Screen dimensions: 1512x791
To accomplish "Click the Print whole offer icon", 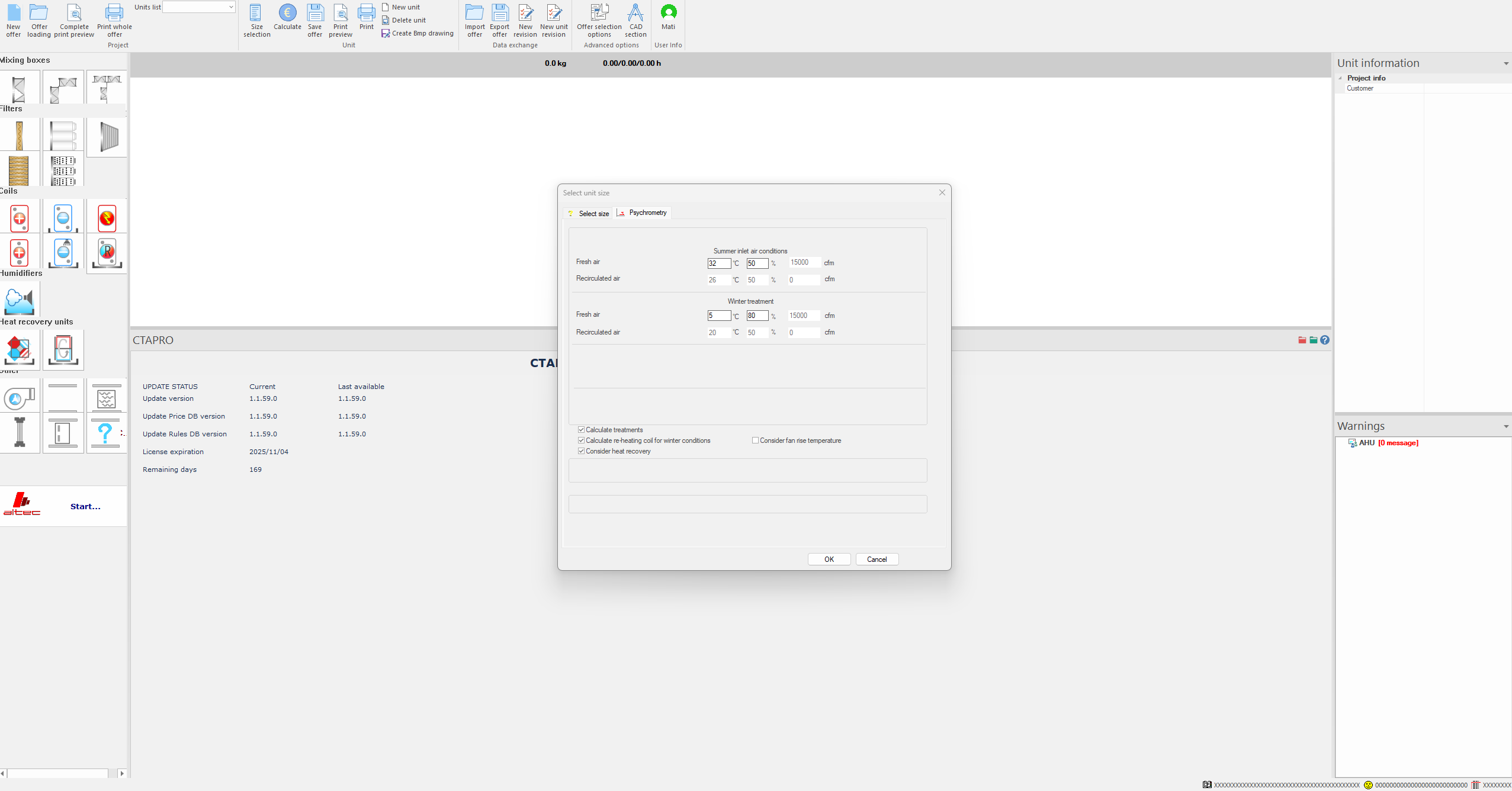I will [114, 21].
